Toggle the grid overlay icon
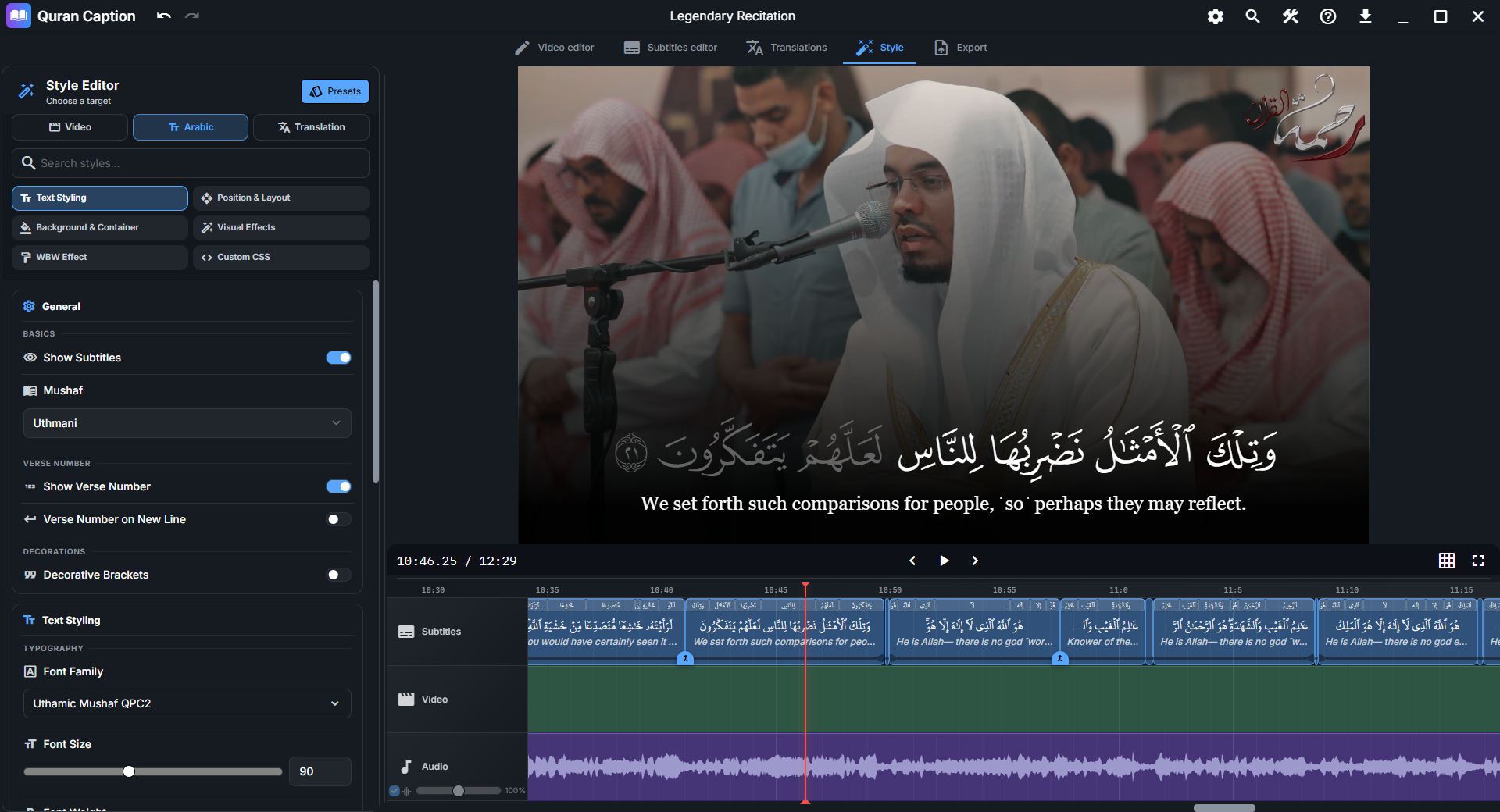Screen dimensions: 1500x812 coord(1447,561)
